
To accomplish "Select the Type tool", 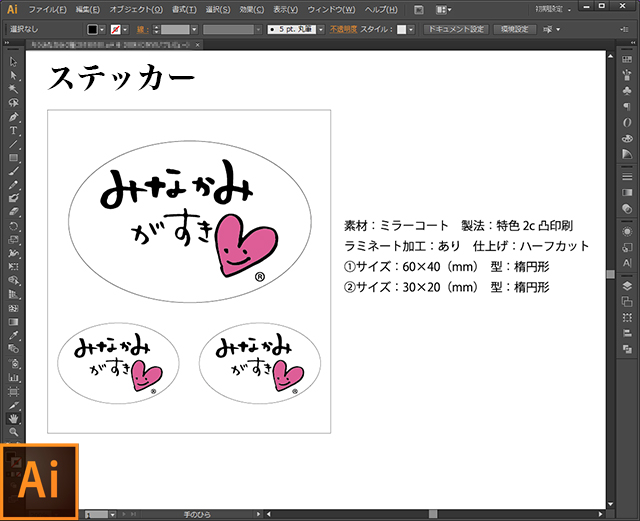I will [x=13, y=130].
